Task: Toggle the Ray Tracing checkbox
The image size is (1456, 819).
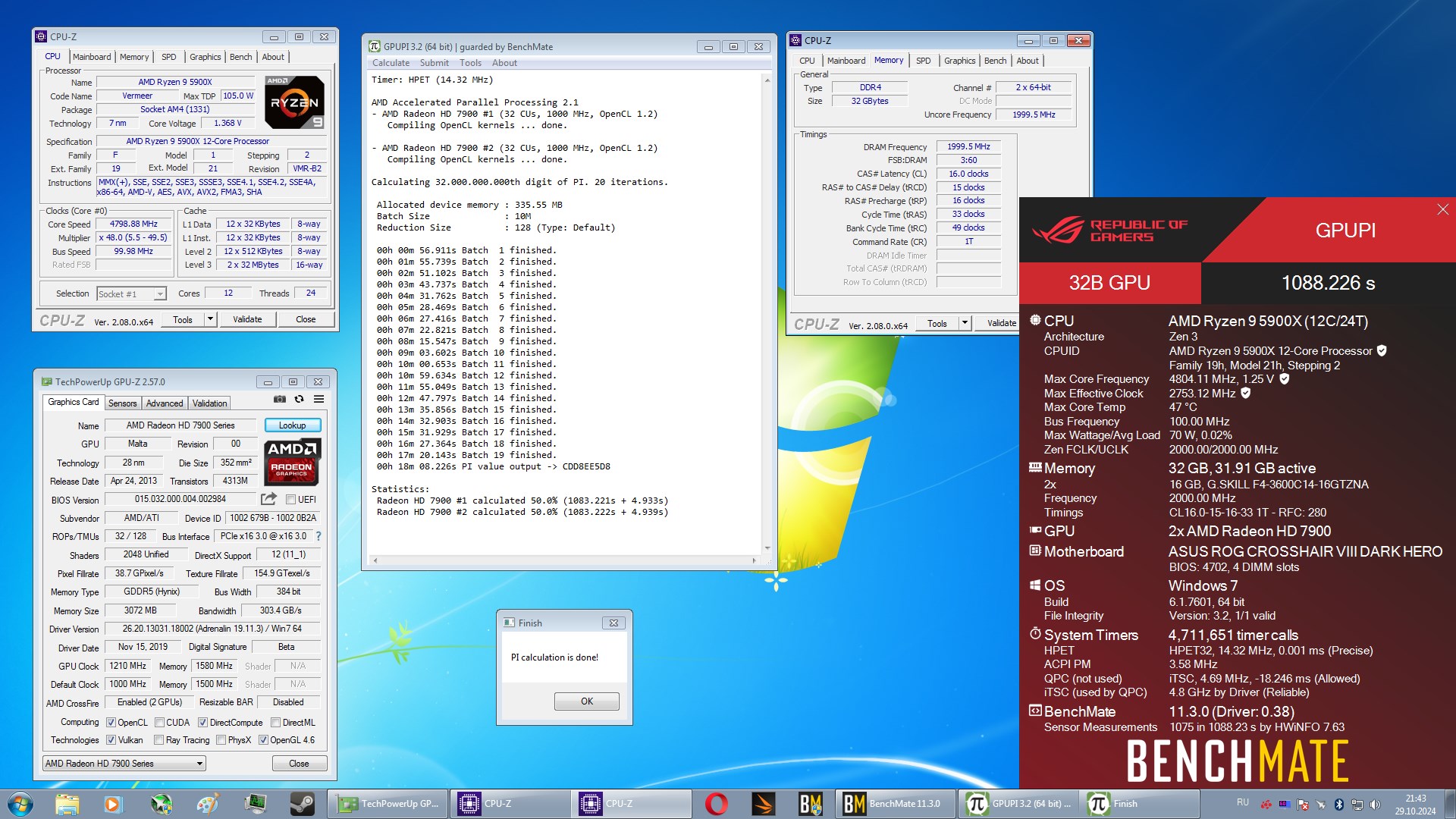Action: [158, 740]
